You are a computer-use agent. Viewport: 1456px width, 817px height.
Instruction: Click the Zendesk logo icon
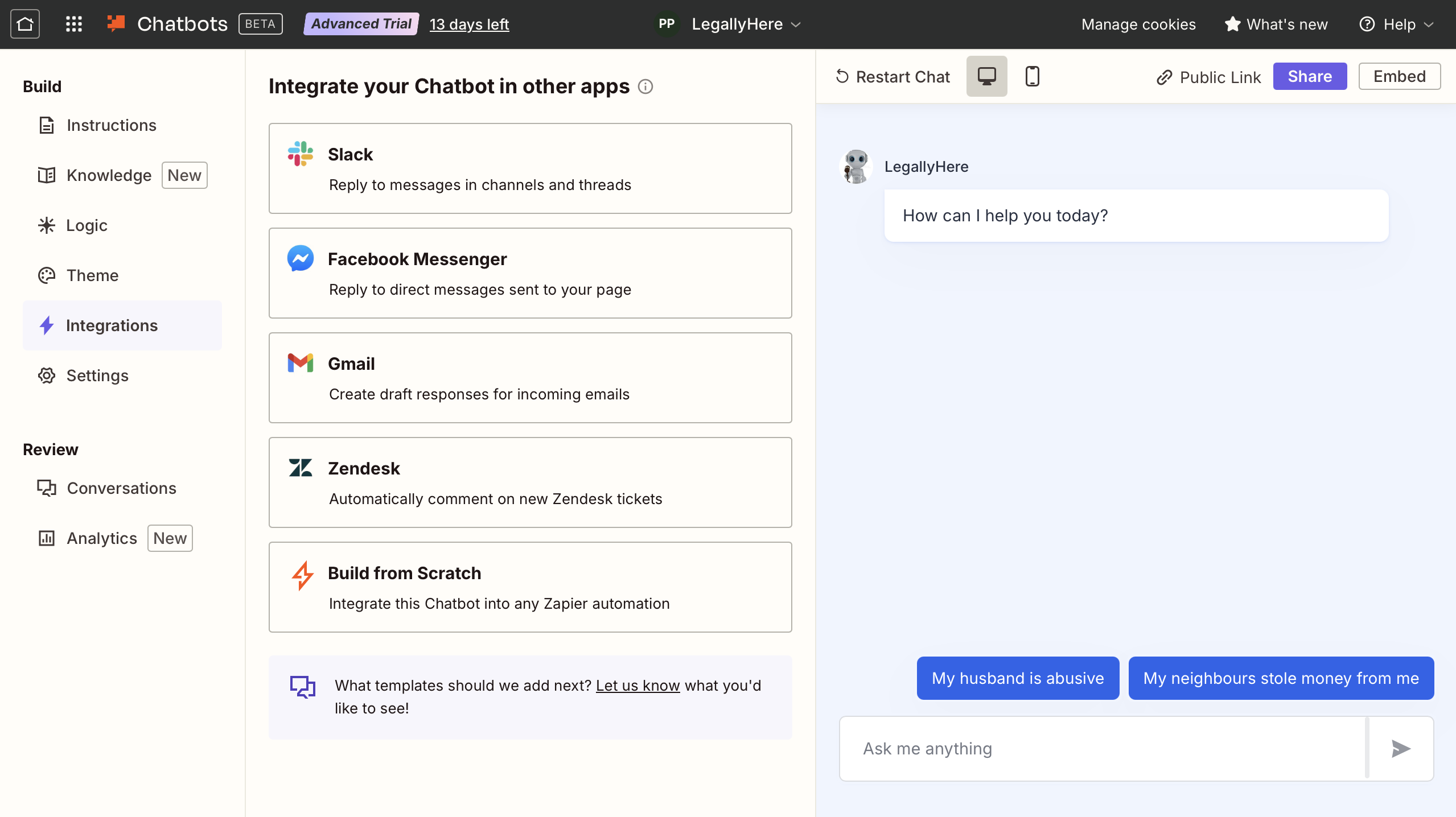300,468
